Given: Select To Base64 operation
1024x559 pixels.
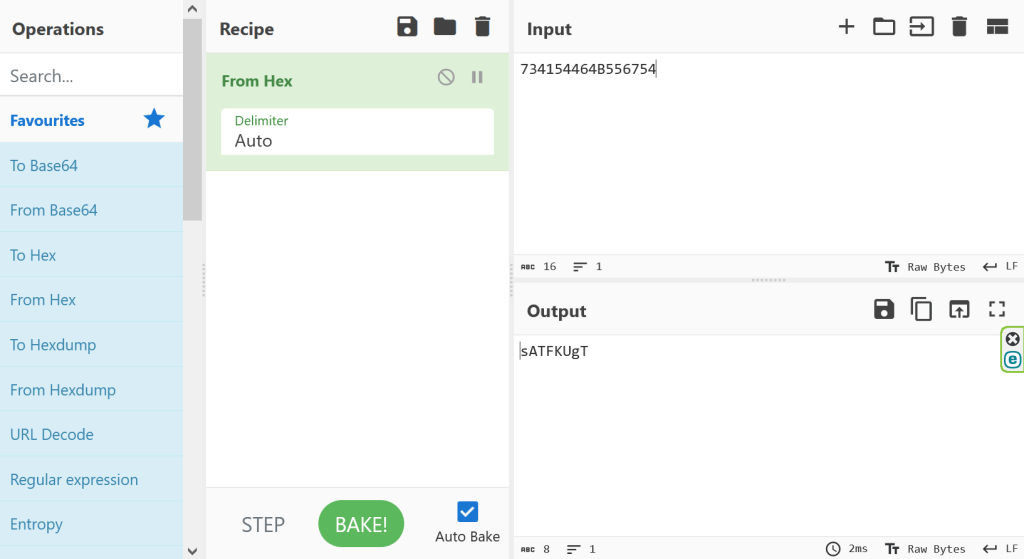Looking at the screenshot, I should coord(44,166).
